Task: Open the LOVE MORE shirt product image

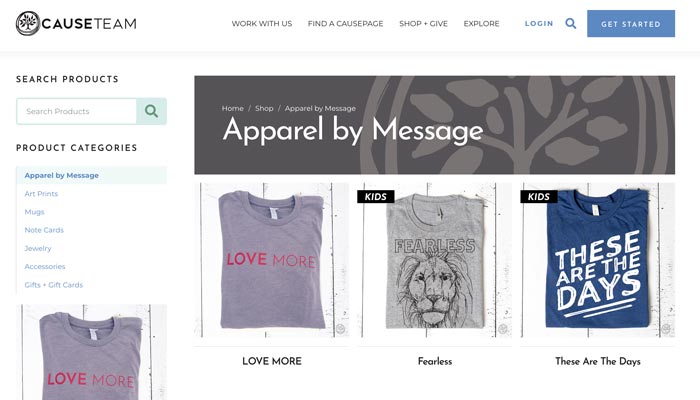Action: coord(271,260)
